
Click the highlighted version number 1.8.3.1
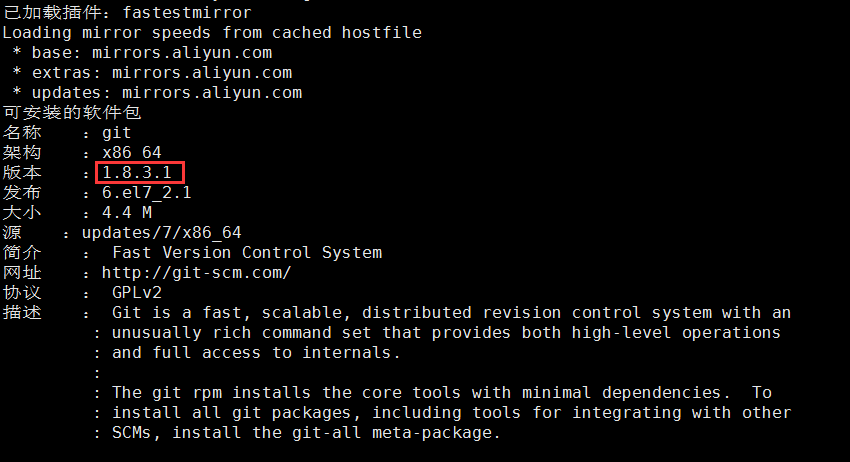click(x=137, y=172)
